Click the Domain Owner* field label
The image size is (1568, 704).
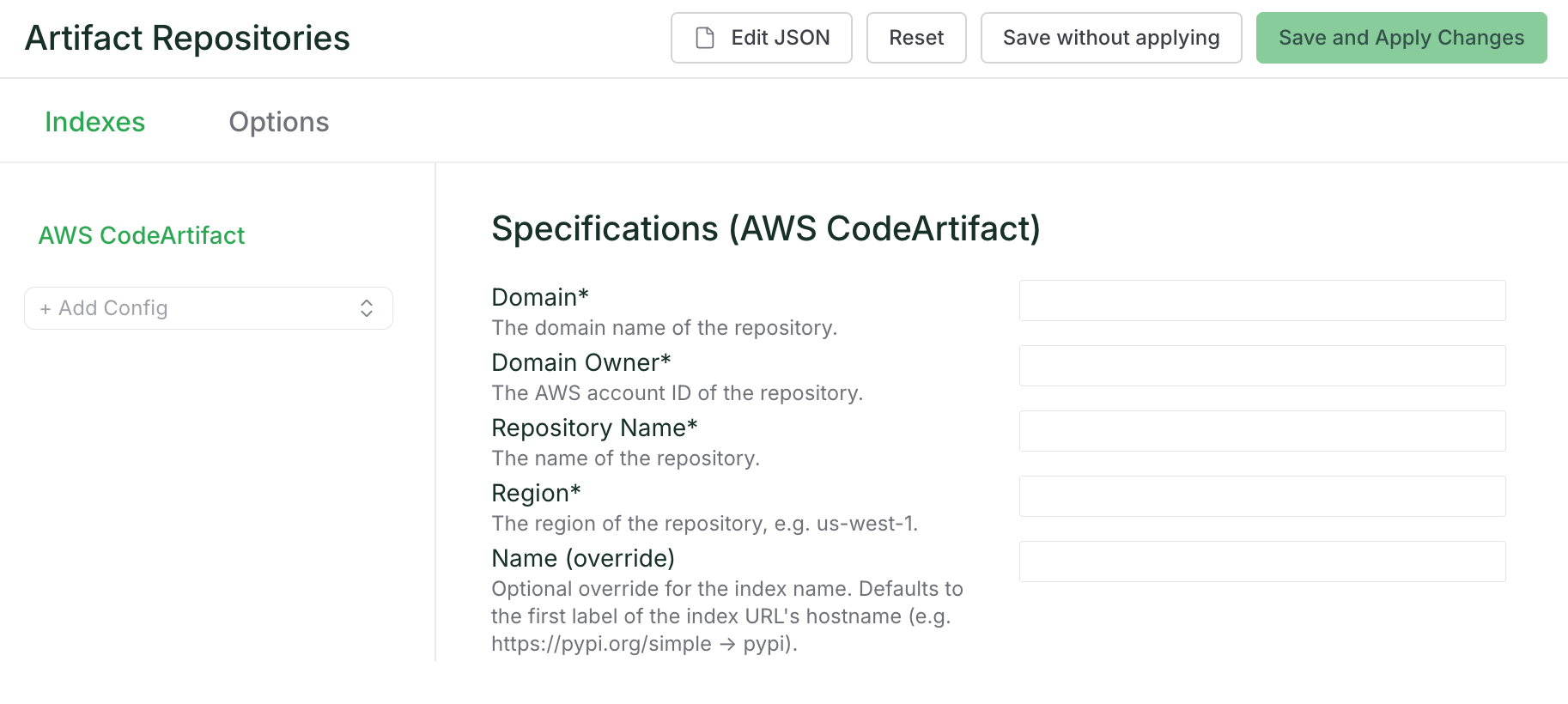pyautogui.click(x=581, y=362)
